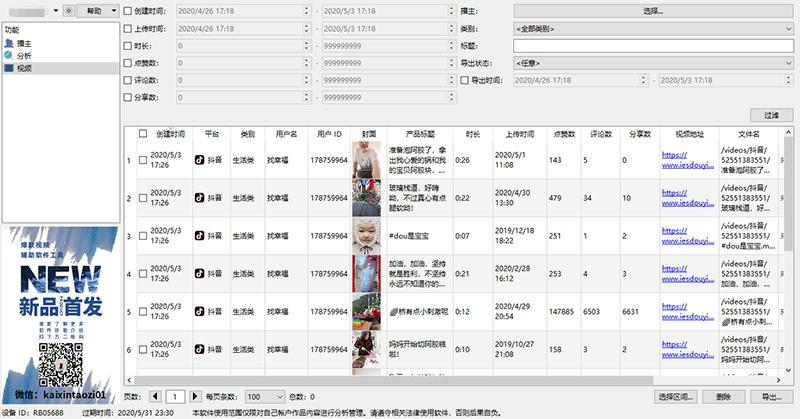The width and height of the screenshot is (800, 419).
Task: Click the 过滤 button
Action: [771, 115]
